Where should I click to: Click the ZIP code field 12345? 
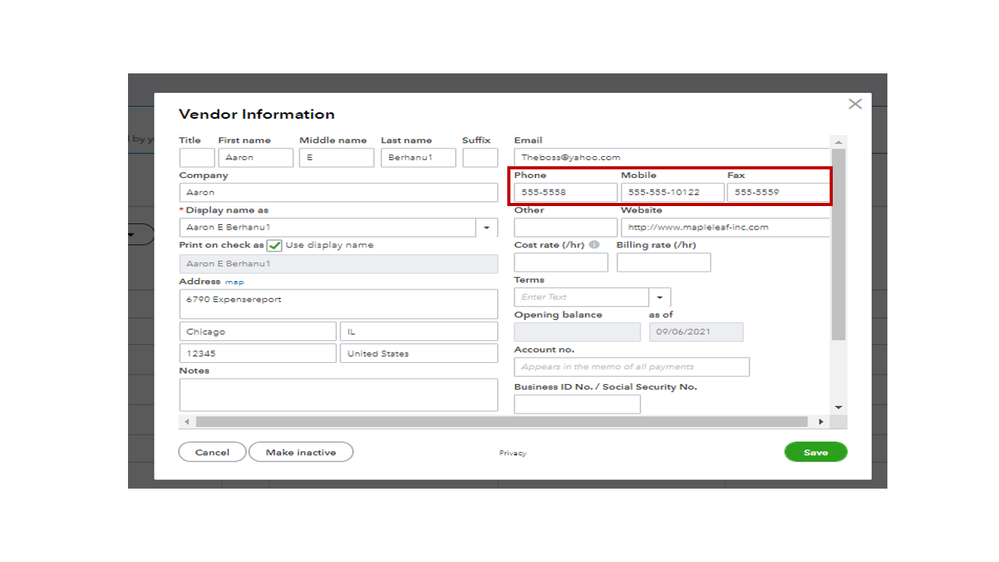[x=257, y=354]
